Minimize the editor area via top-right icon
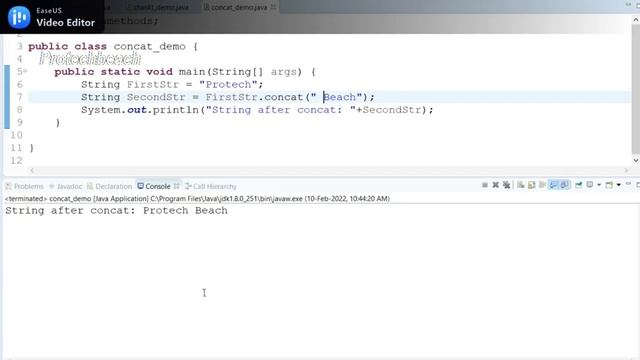This screenshot has height=360, width=640. (x=628, y=4)
